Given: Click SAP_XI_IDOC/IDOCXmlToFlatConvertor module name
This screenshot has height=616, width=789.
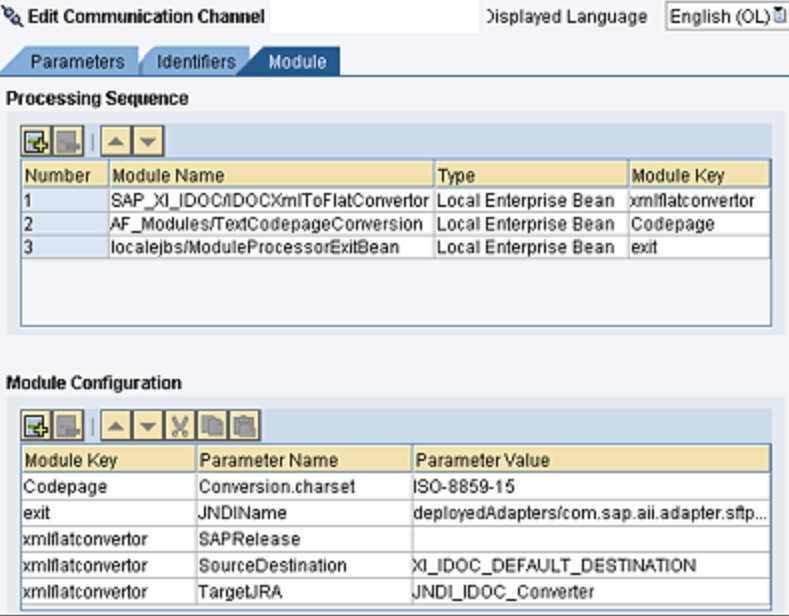Looking at the screenshot, I should (x=271, y=200).
